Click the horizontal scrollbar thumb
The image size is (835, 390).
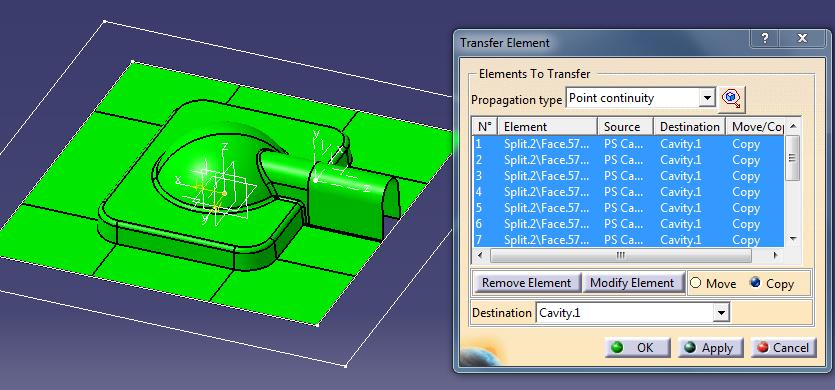click(x=620, y=256)
